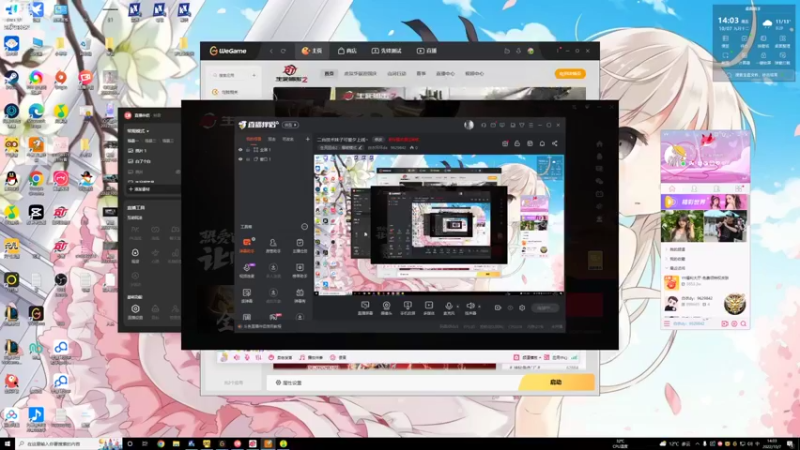800x450 pixels.
Task: Add camera source in bottom toolbar
Action: (386, 307)
